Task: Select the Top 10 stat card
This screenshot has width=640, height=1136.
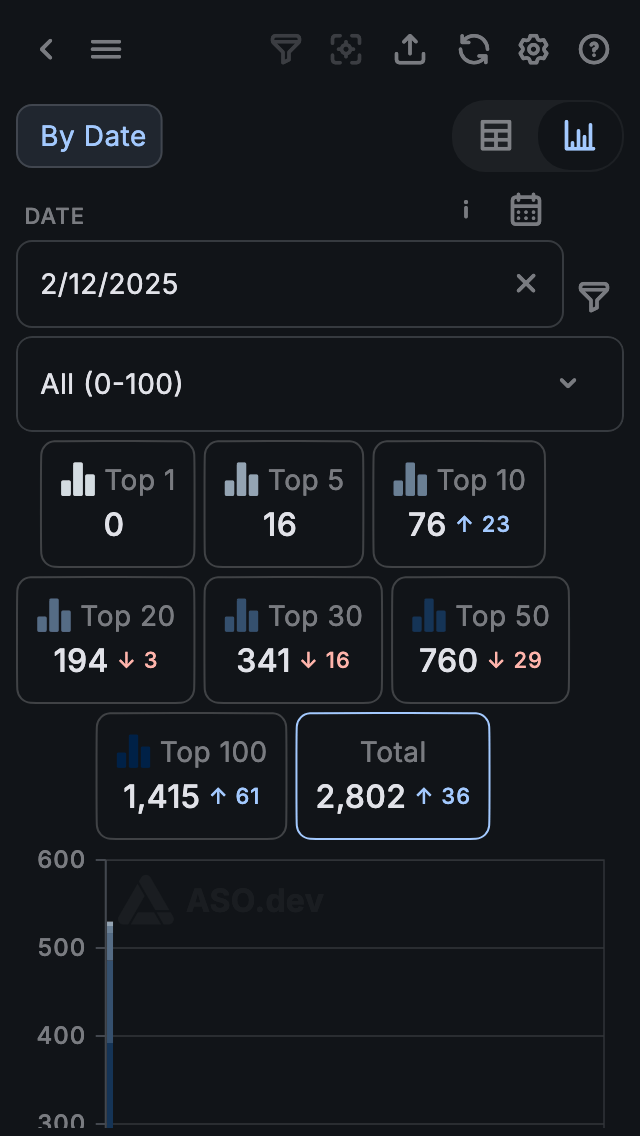Action: 459,504
